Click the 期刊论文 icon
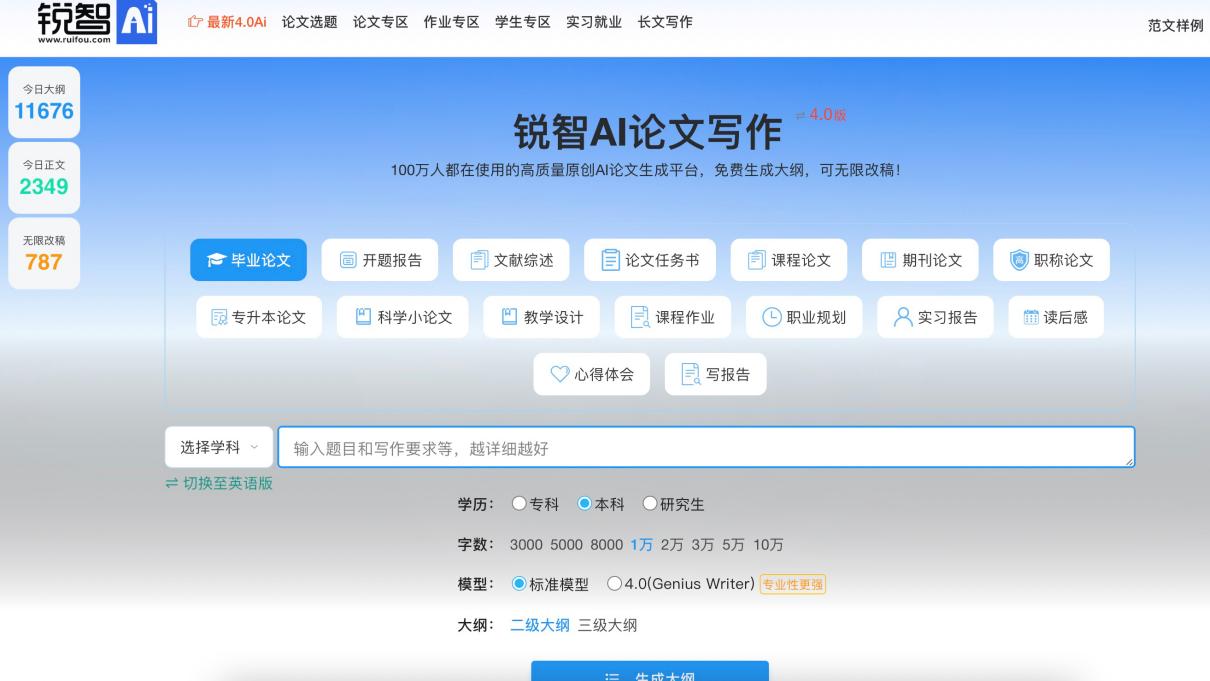1210x681 pixels. click(888, 260)
